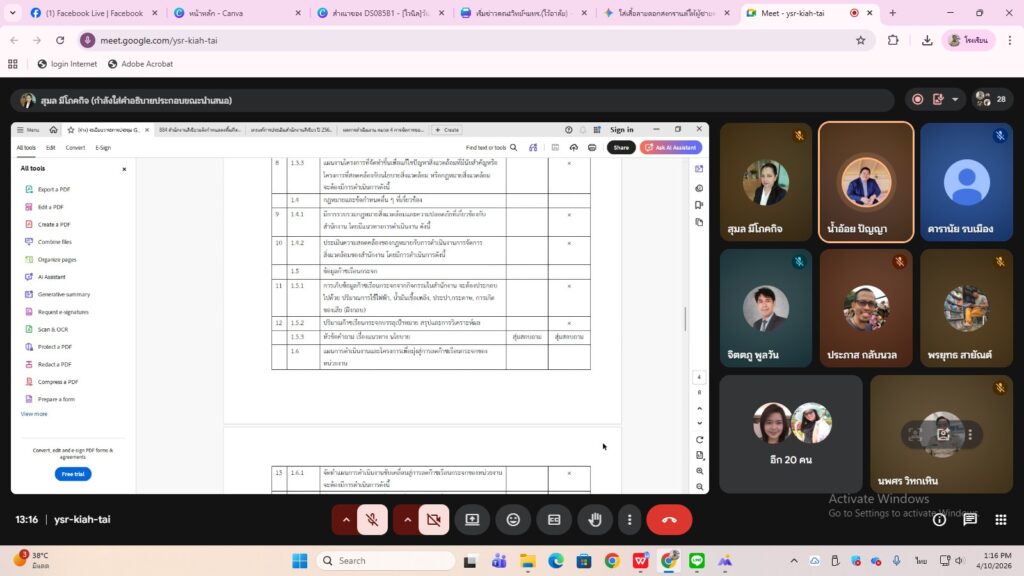Open the Meet activities grid icon
The image size is (1024, 576).
pyautogui.click(x=999, y=520)
